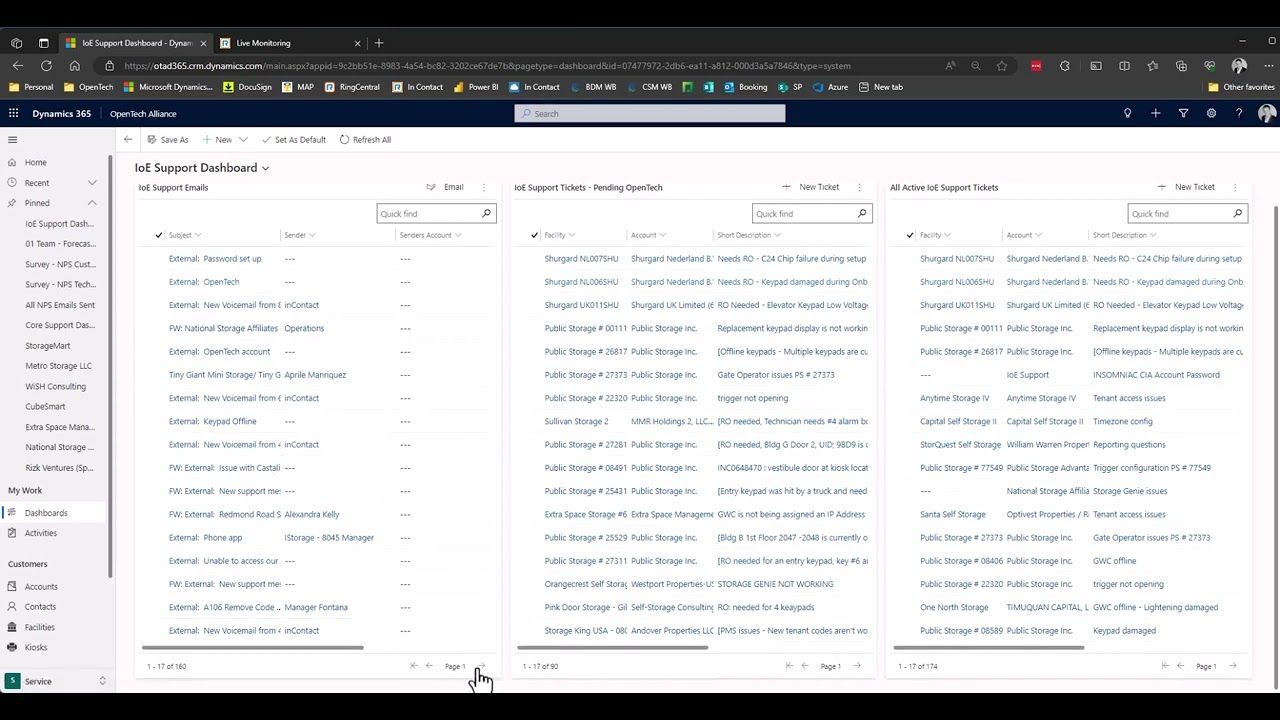Click New Ticket in Pending OpenTech panel
The width and height of the screenshot is (1280, 720).
tap(810, 187)
